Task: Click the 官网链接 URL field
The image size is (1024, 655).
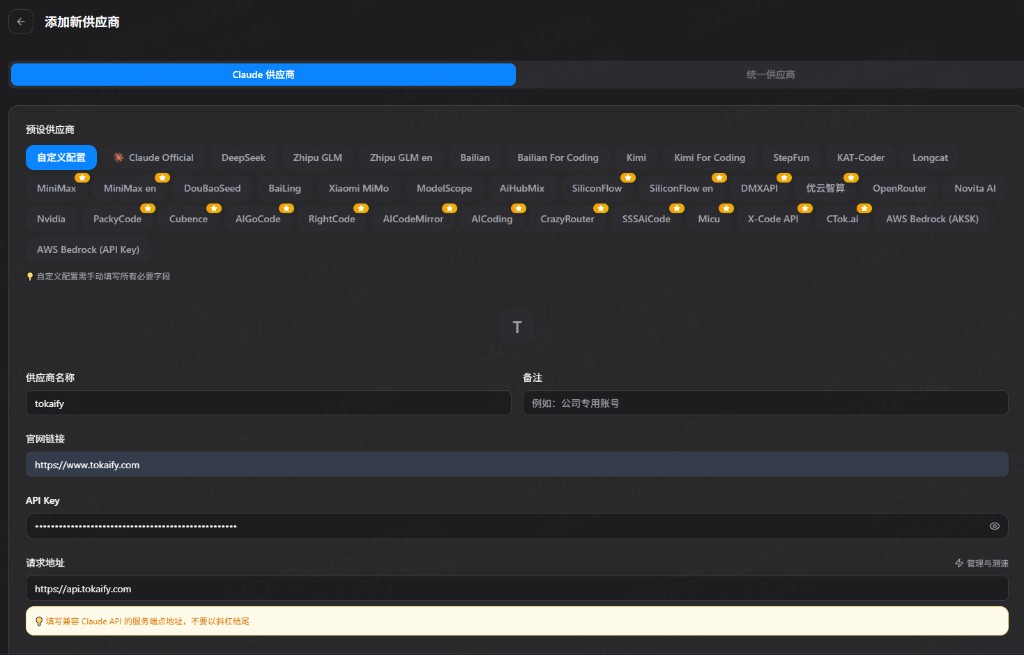Action: 517,464
